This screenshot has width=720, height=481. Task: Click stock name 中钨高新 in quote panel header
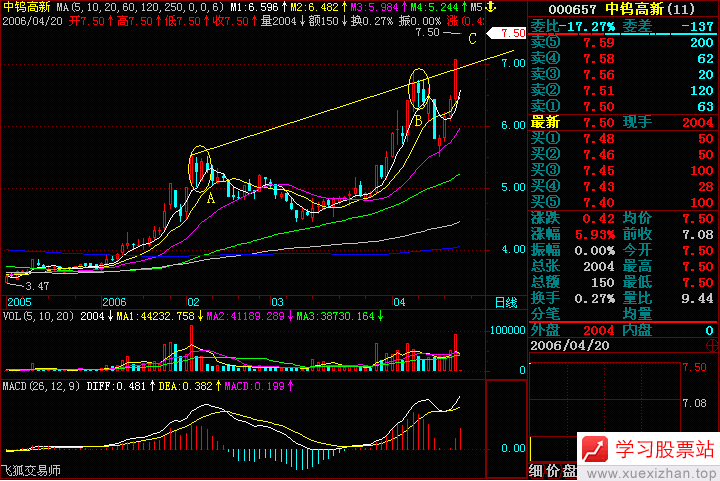[634, 9]
